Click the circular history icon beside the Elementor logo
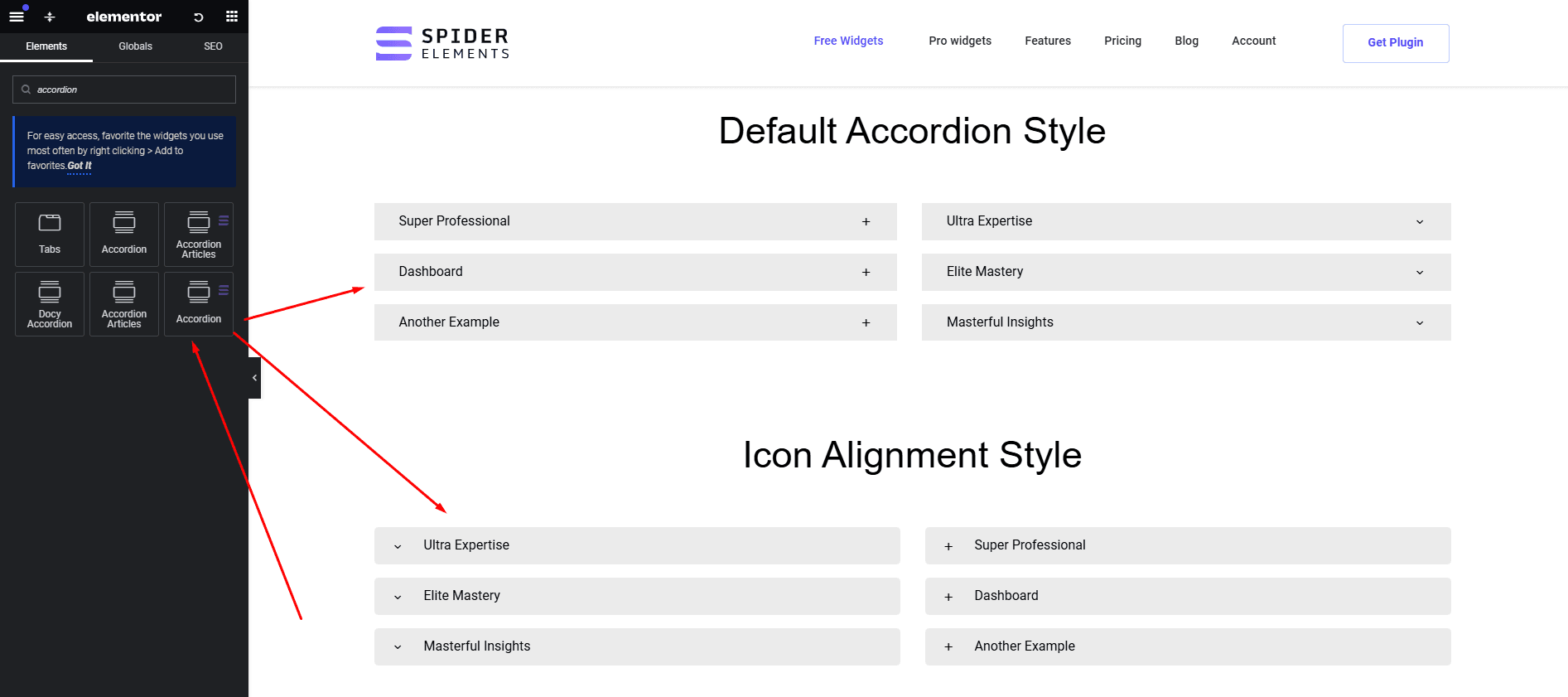Viewport: 1568px width, 697px height. 199,17
